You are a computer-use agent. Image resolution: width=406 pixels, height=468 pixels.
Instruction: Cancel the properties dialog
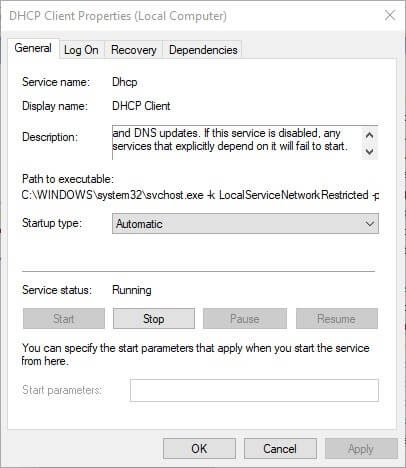(280, 449)
